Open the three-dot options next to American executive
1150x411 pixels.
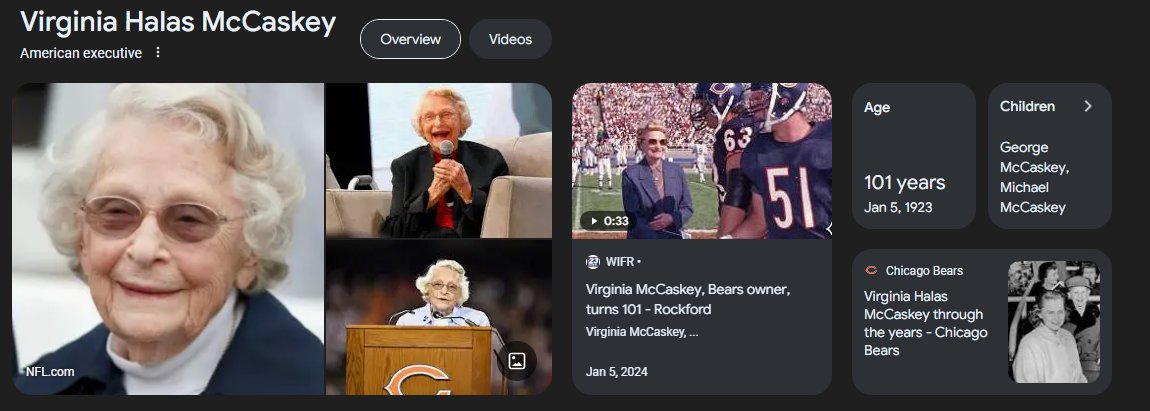click(x=158, y=52)
